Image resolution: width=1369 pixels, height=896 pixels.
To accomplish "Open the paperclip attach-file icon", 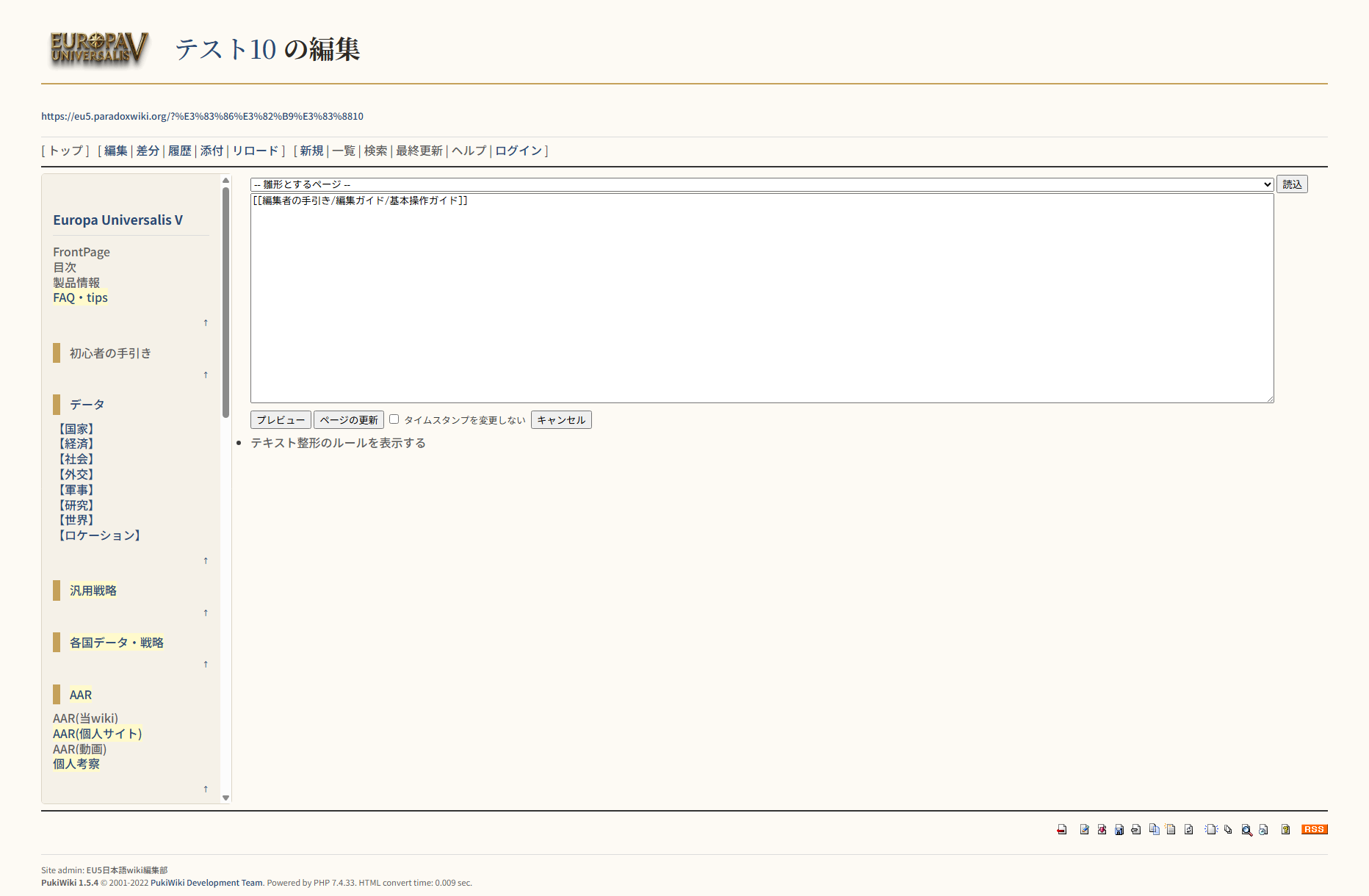I will [x=1135, y=829].
